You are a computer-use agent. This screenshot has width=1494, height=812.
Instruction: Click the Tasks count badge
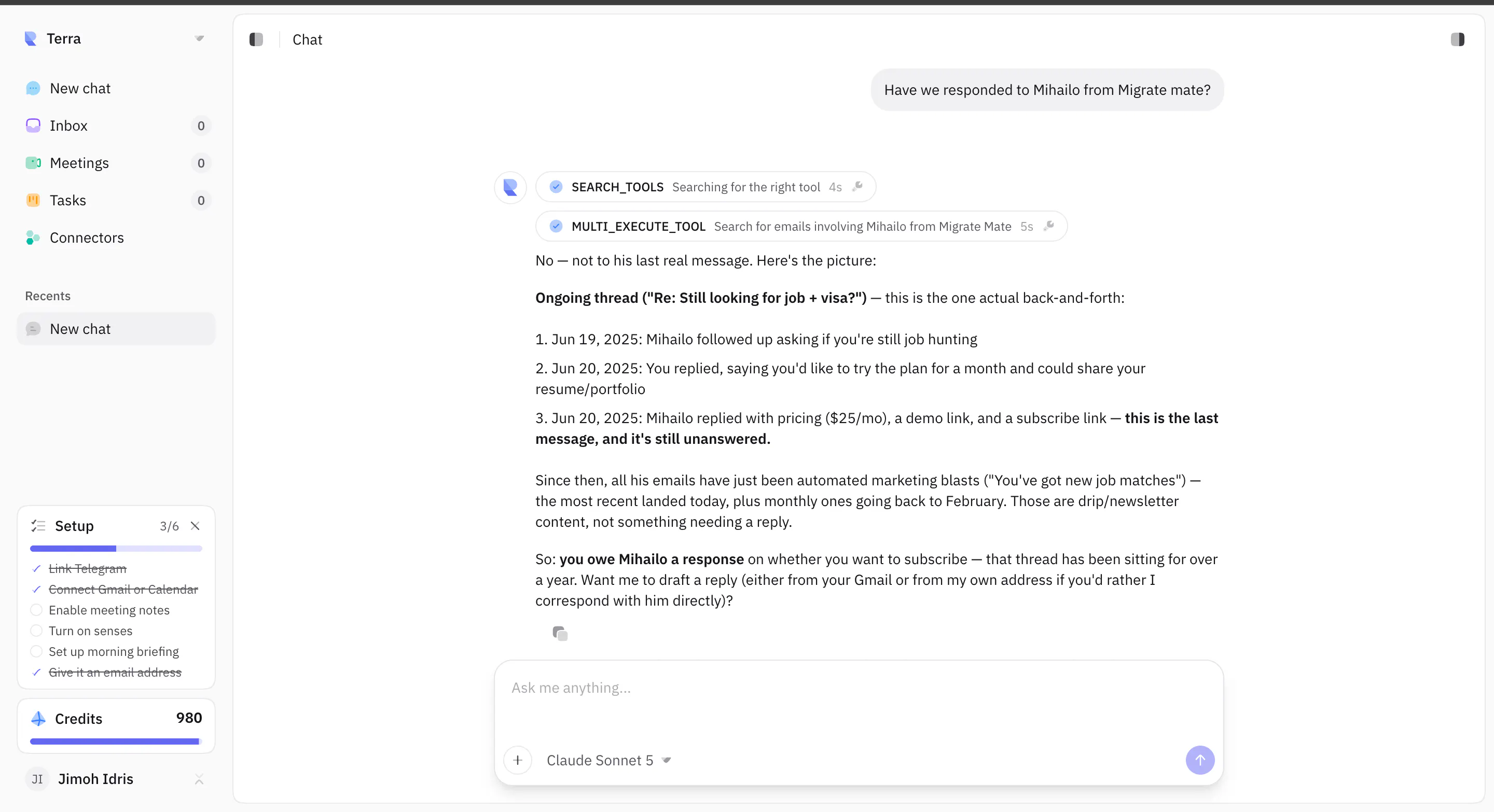201,201
